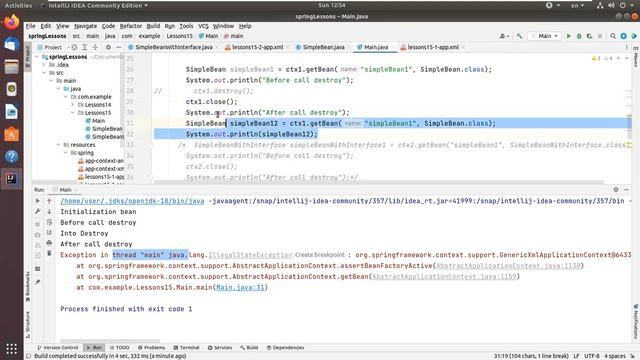Toggle scroll to end in Run console
The width and height of the screenshot is (640, 360).
point(49,233)
